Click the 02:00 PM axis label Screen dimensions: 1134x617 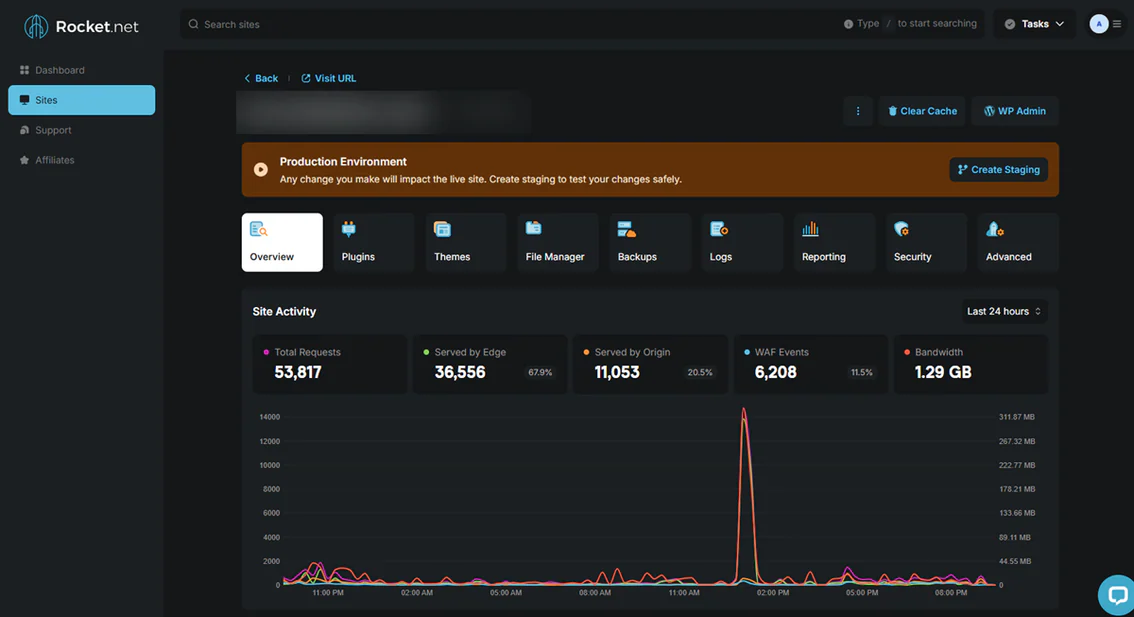[x=773, y=592]
